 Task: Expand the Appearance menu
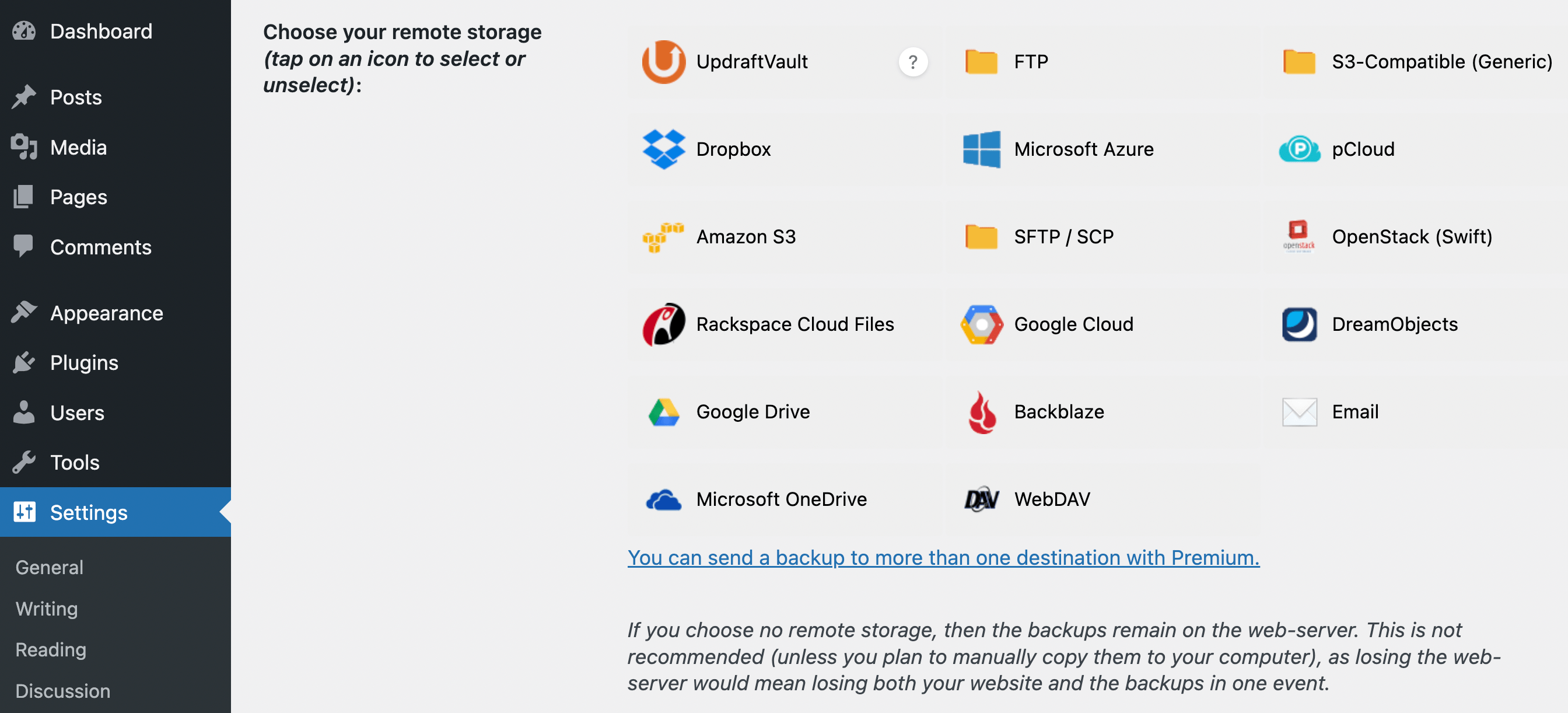coord(106,313)
